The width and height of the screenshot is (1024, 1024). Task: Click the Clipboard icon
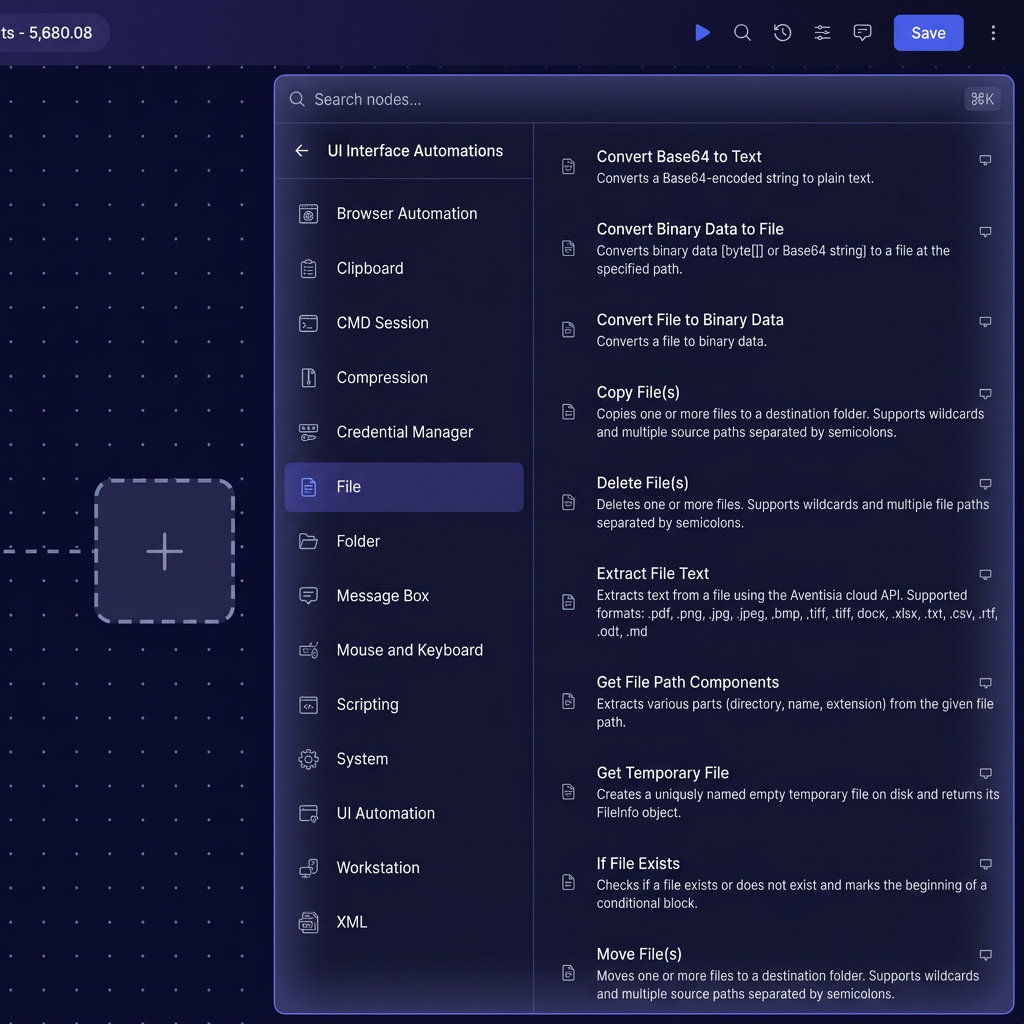click(x=308, y=268)
